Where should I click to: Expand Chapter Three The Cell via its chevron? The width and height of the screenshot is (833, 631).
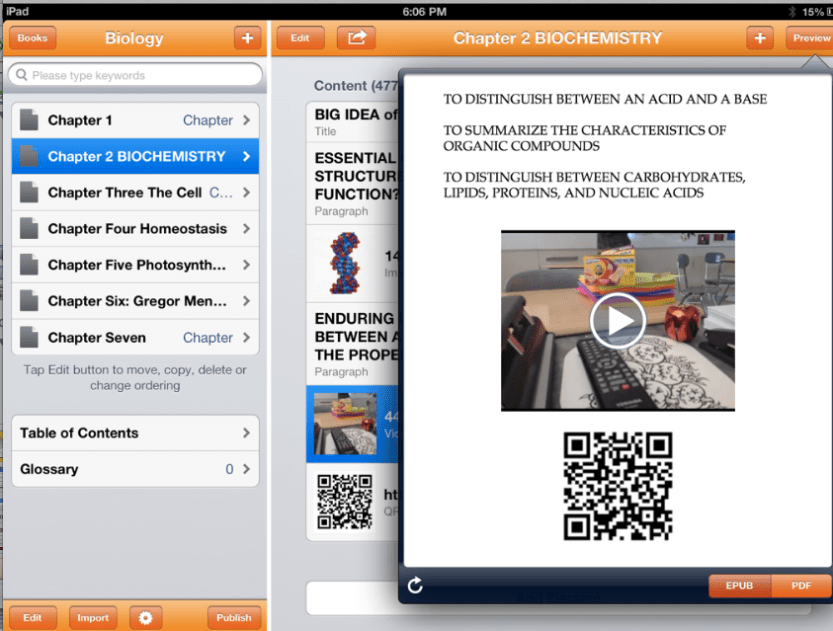tap(250, 192)
